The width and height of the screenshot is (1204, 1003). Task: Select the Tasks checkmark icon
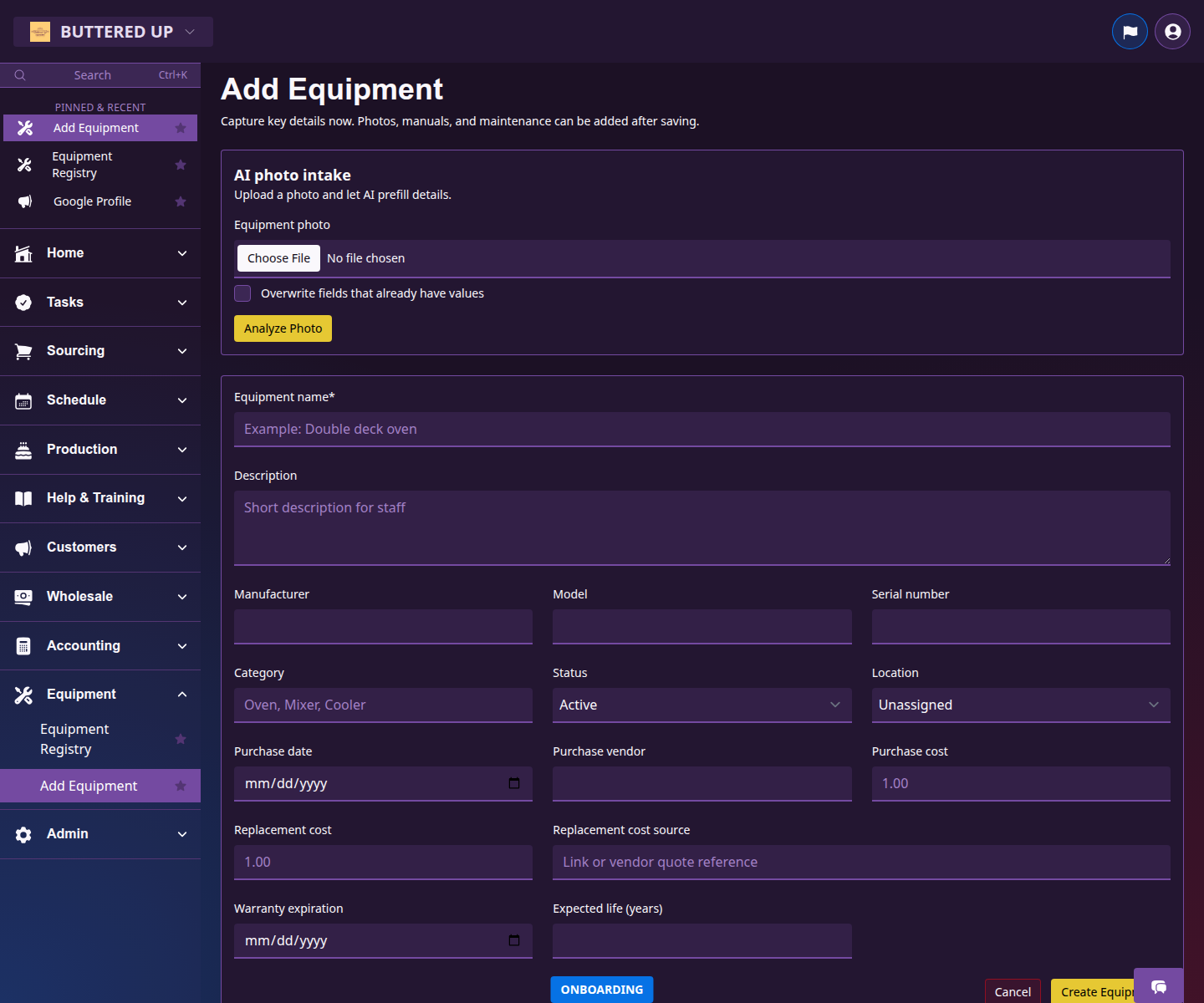pyautogui.click(x=23, y=302)
